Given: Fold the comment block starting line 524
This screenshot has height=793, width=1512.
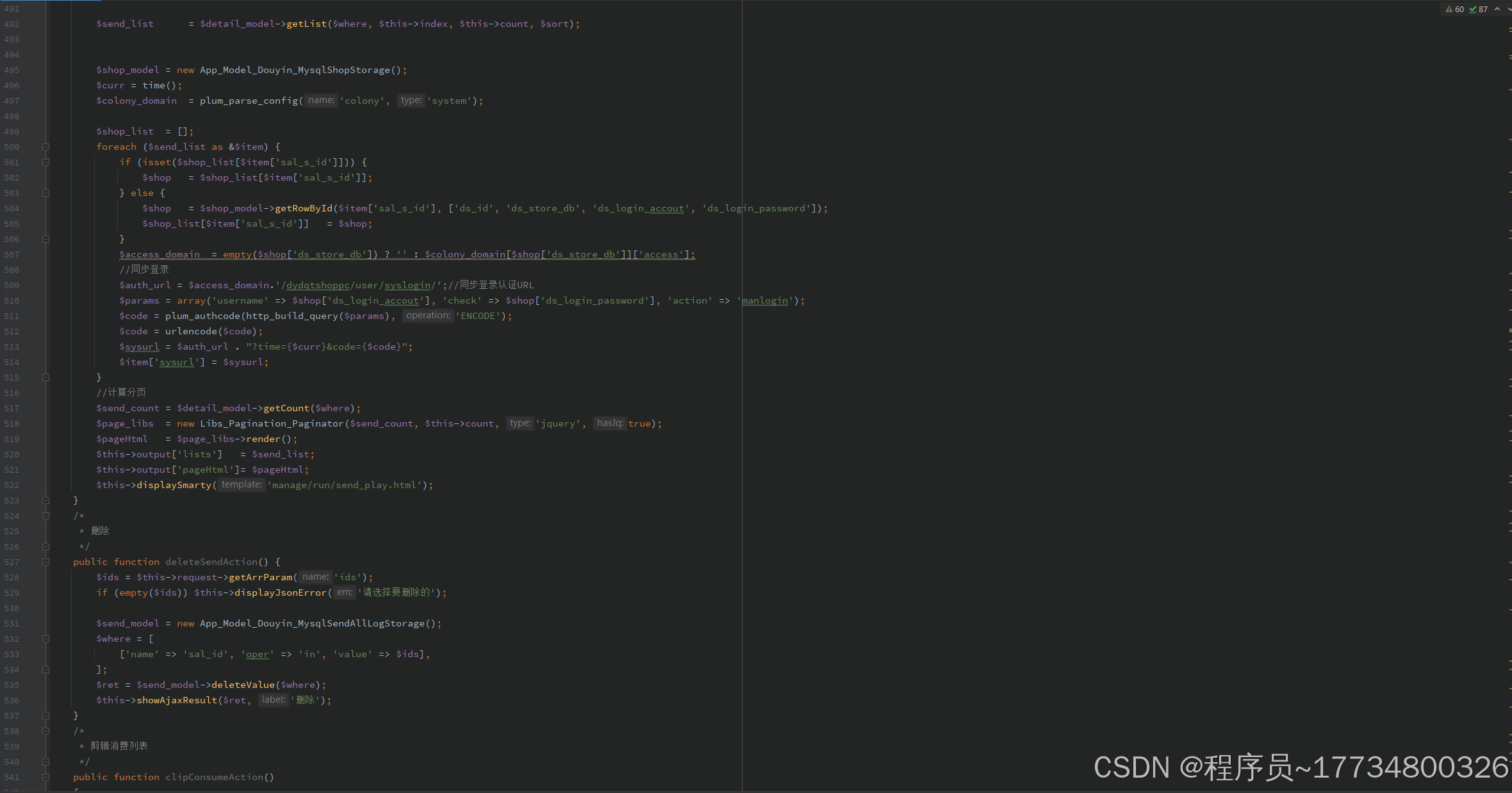Looking at the screenshot, I should pyautogui.click(x=45, y=516).
